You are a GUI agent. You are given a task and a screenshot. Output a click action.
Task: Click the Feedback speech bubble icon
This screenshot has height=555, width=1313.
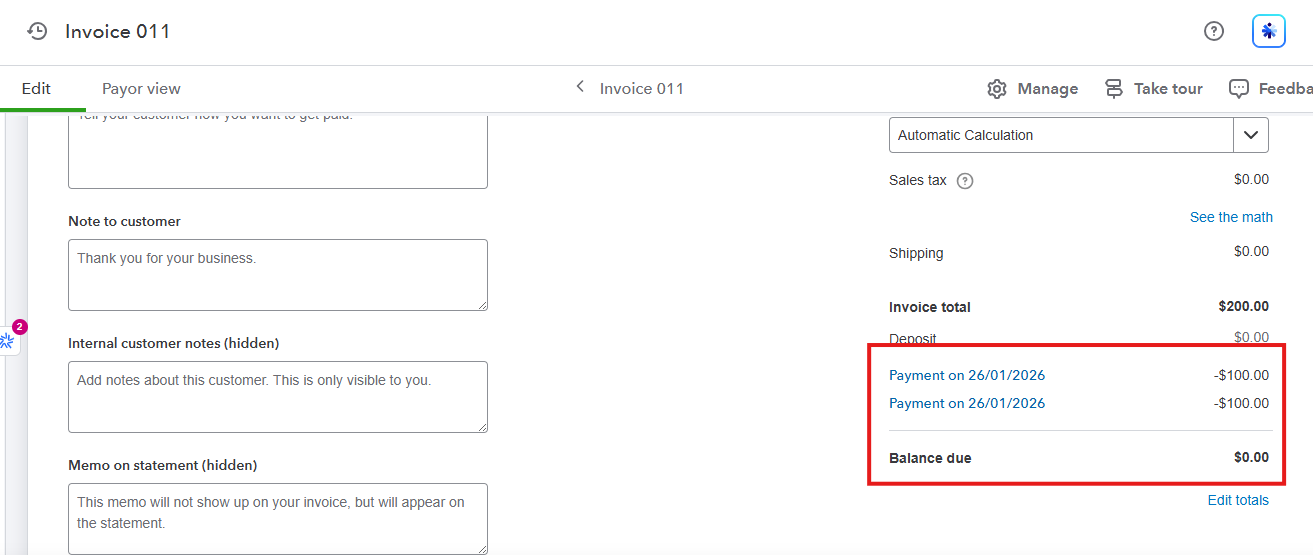1239,89
